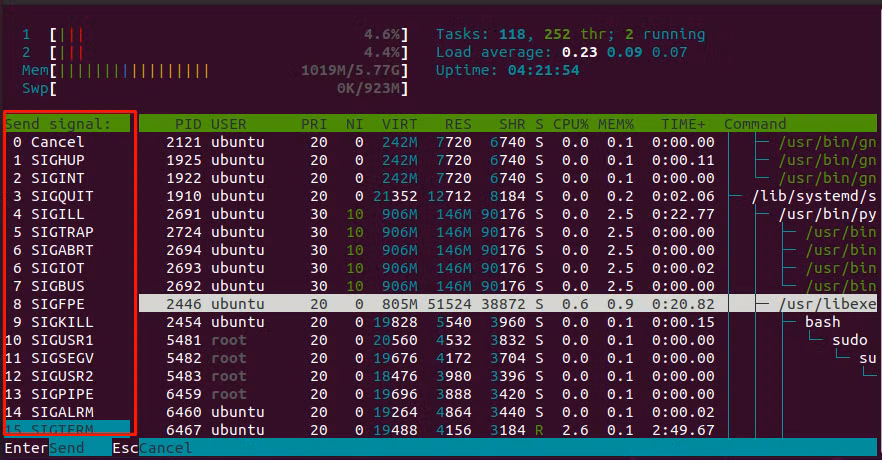Sort by the NI column header
Image resolution: width=882 pixels, height=460 pixels.
coord(354,124)
